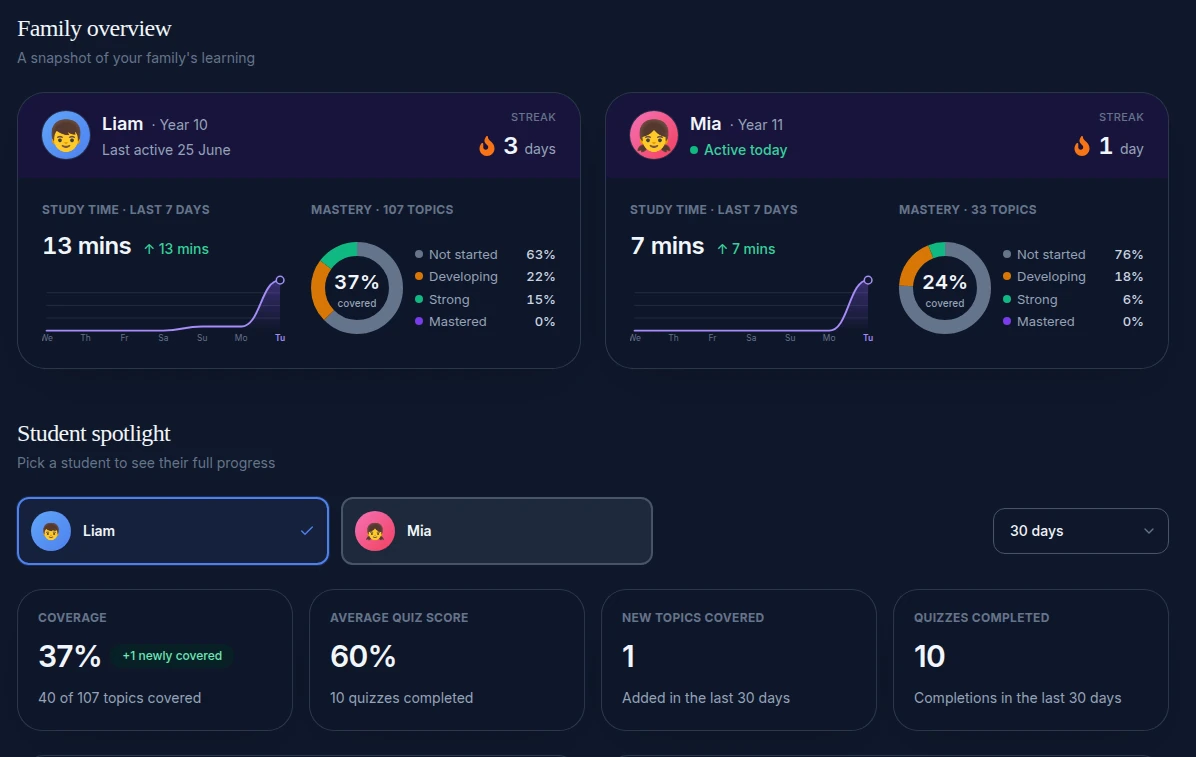1196x757 pixels.
Task: Click the flame streak icon on Mia's card
Action: tap(1082, 146)
